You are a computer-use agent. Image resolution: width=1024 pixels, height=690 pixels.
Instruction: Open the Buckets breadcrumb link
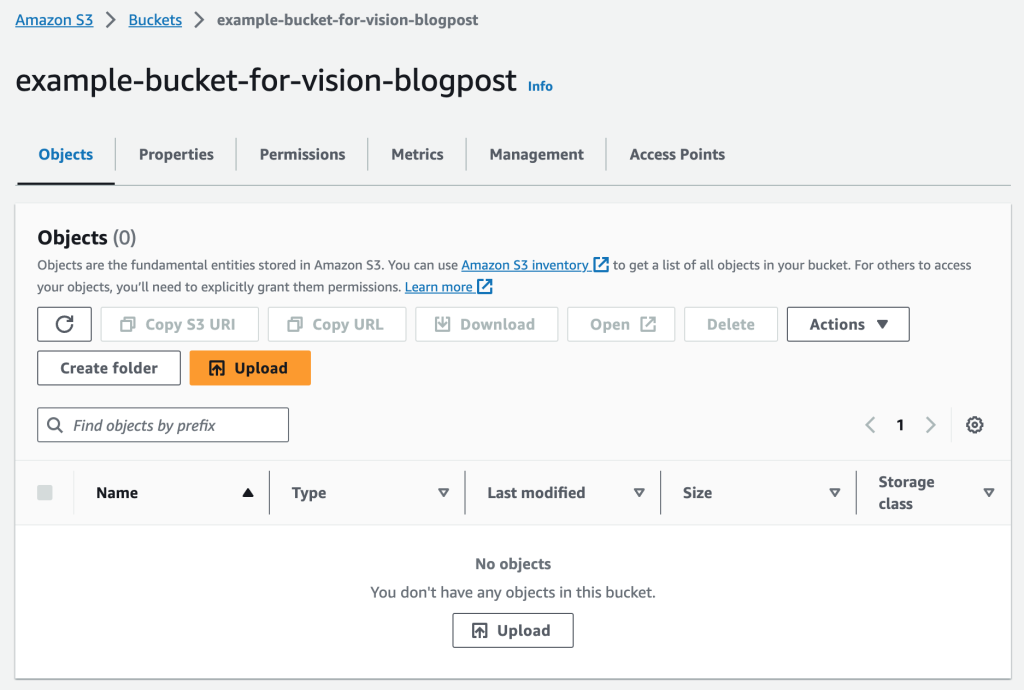pos(155,19)
